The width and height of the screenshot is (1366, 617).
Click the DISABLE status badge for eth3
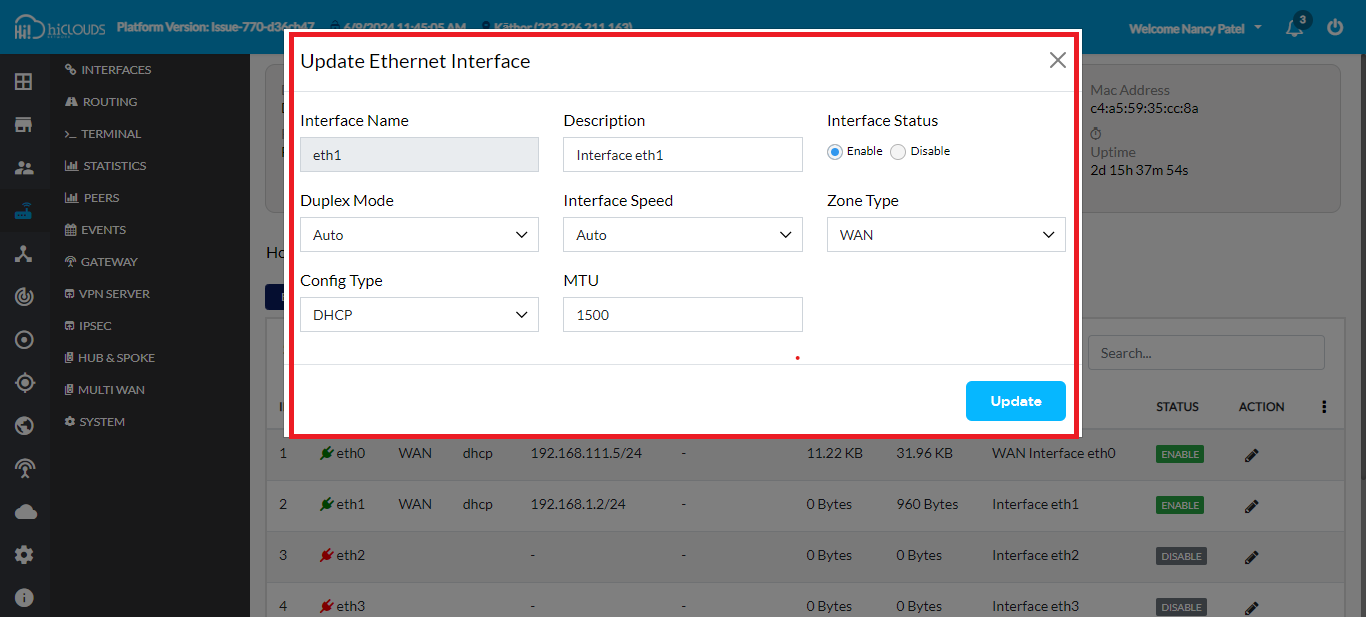[x=1181, y=607]
